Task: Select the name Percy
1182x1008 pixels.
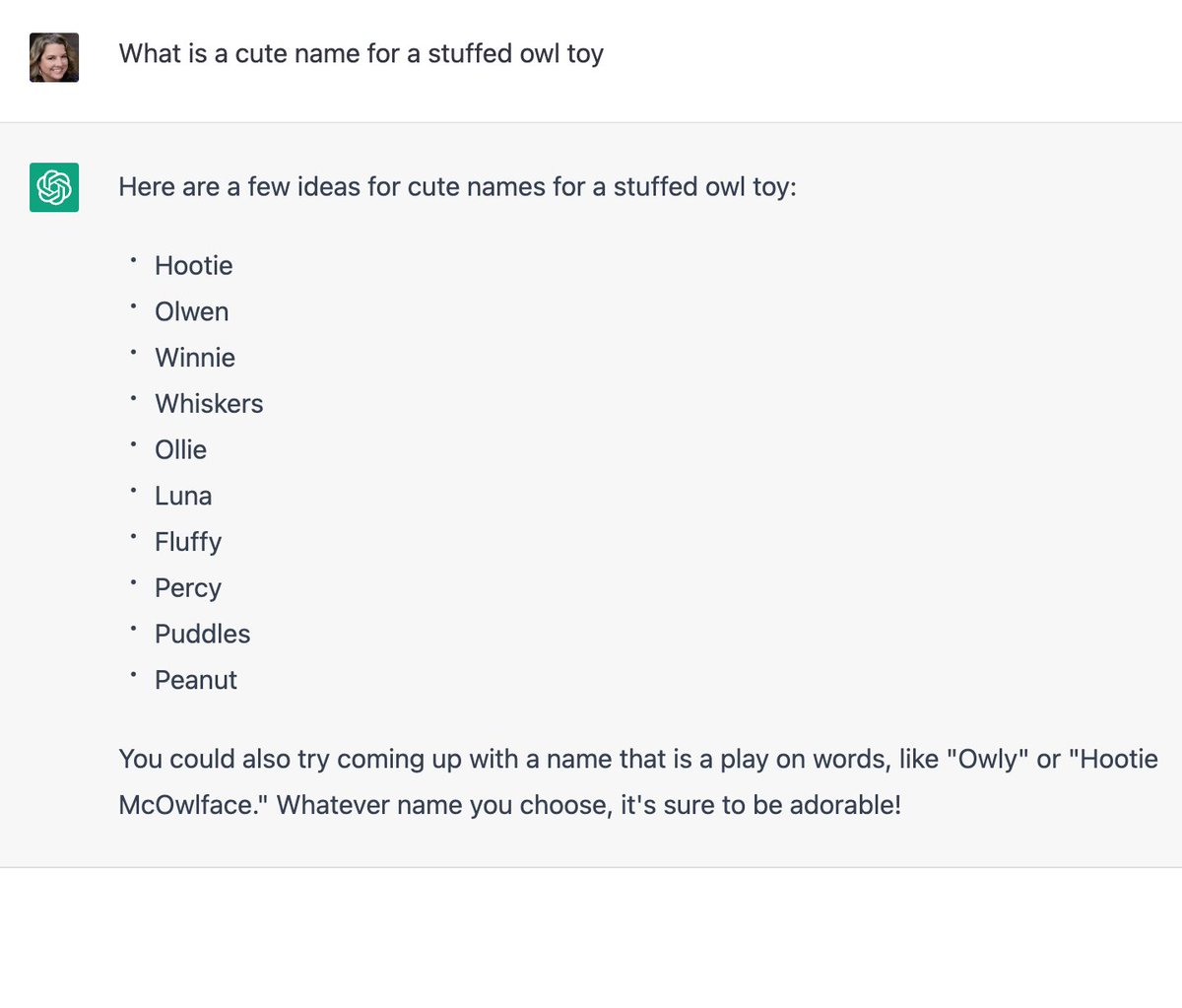Action: click(x=188, y=588)
